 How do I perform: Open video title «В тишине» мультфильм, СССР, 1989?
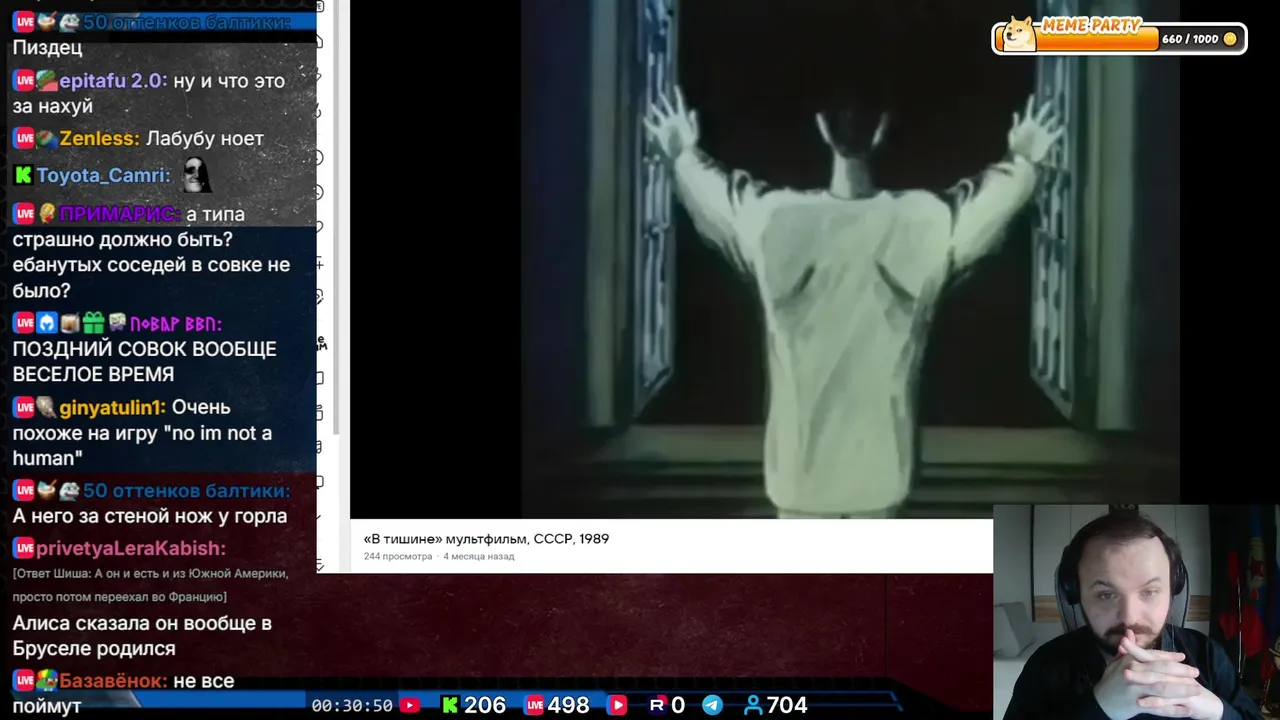(486, 539)
